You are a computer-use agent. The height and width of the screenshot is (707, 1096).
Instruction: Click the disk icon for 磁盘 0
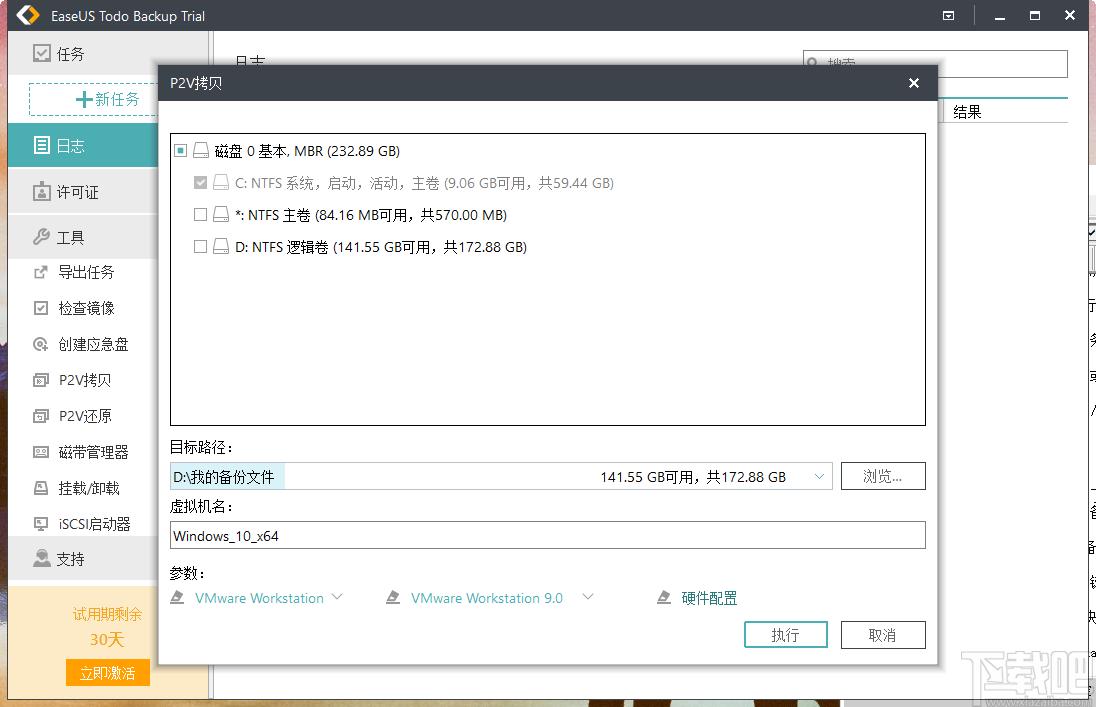(201, 150)
